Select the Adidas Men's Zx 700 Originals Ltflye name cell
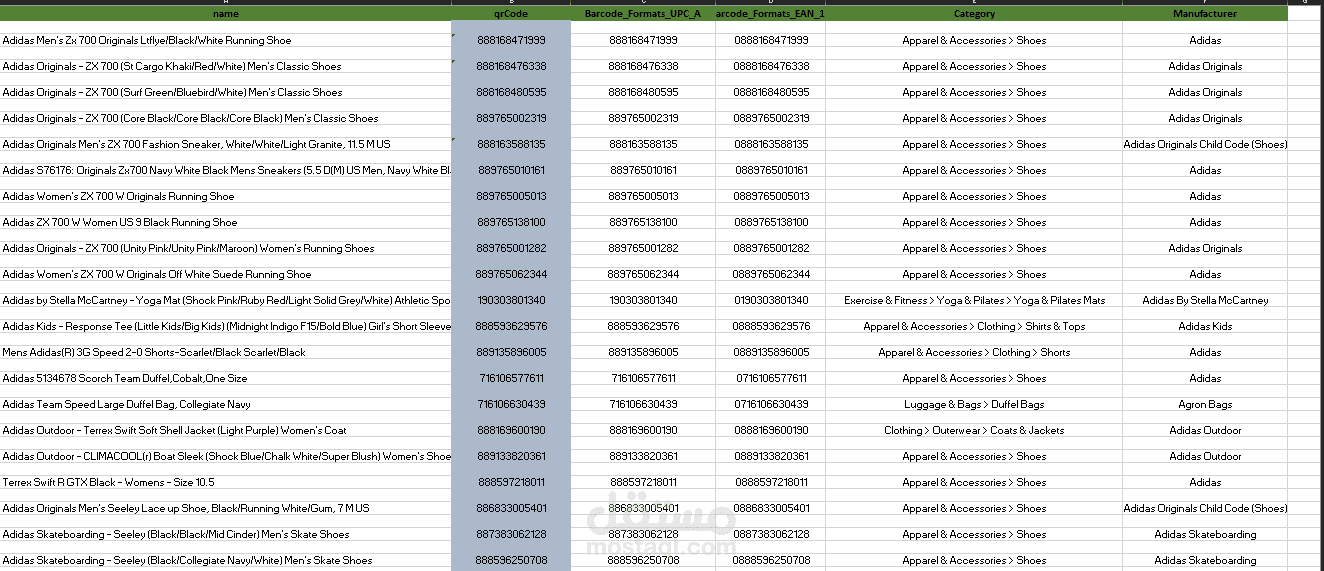The width and height of the screenshot is (1324, 571). [x=226, y=40]
